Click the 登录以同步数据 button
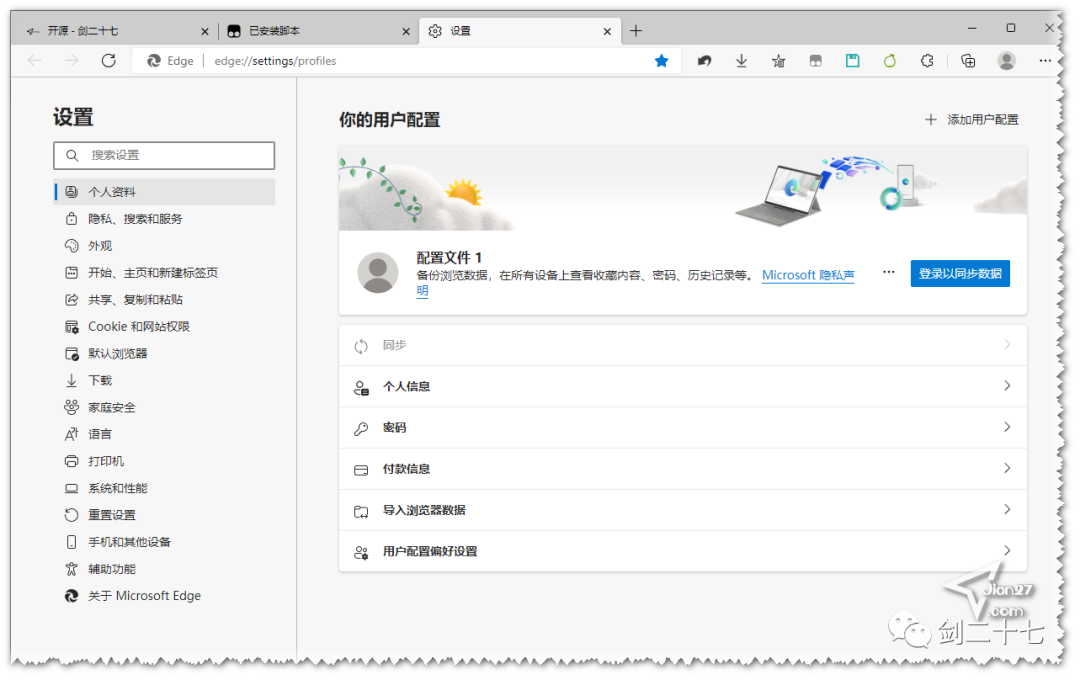This screenshot has width=1080, height=680. click(960, 274)
